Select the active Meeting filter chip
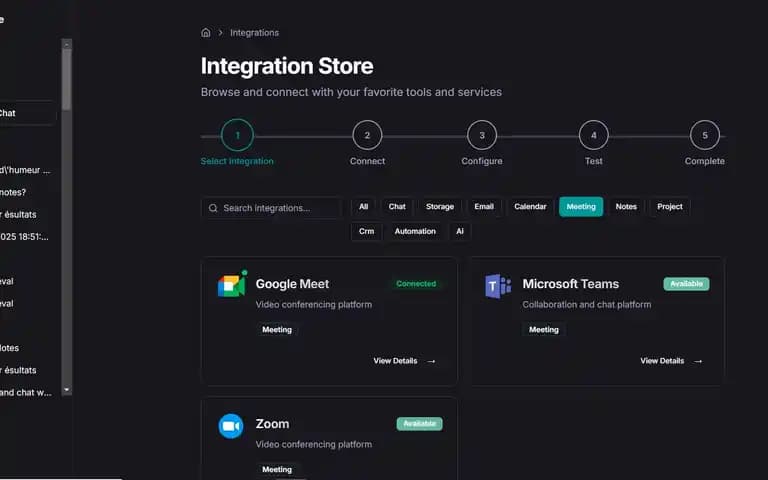Screen dimensions: 768x480 [x=581, y=207]
